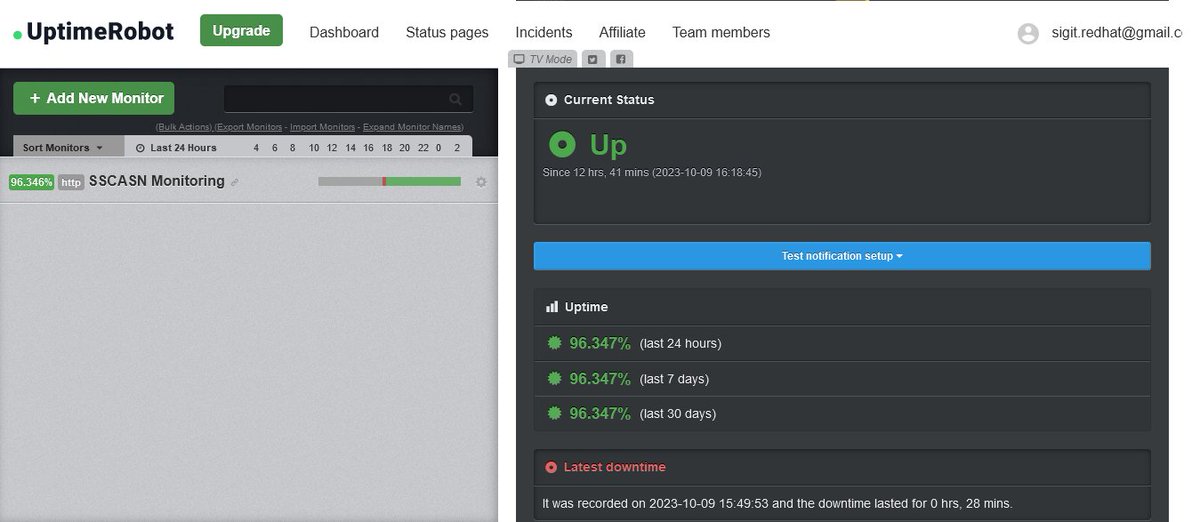Click the SSCASN Monitoring uptime bar
Image resolution: width=1200 pixels, height=522 pixels.
389,181
